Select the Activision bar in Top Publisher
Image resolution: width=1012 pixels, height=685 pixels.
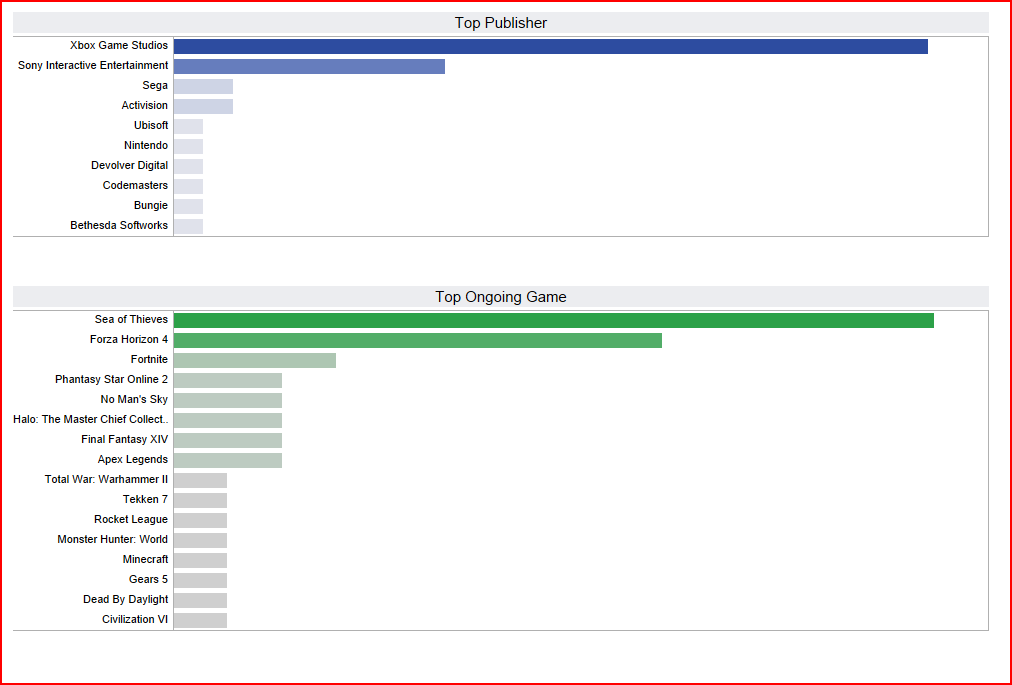203,106
